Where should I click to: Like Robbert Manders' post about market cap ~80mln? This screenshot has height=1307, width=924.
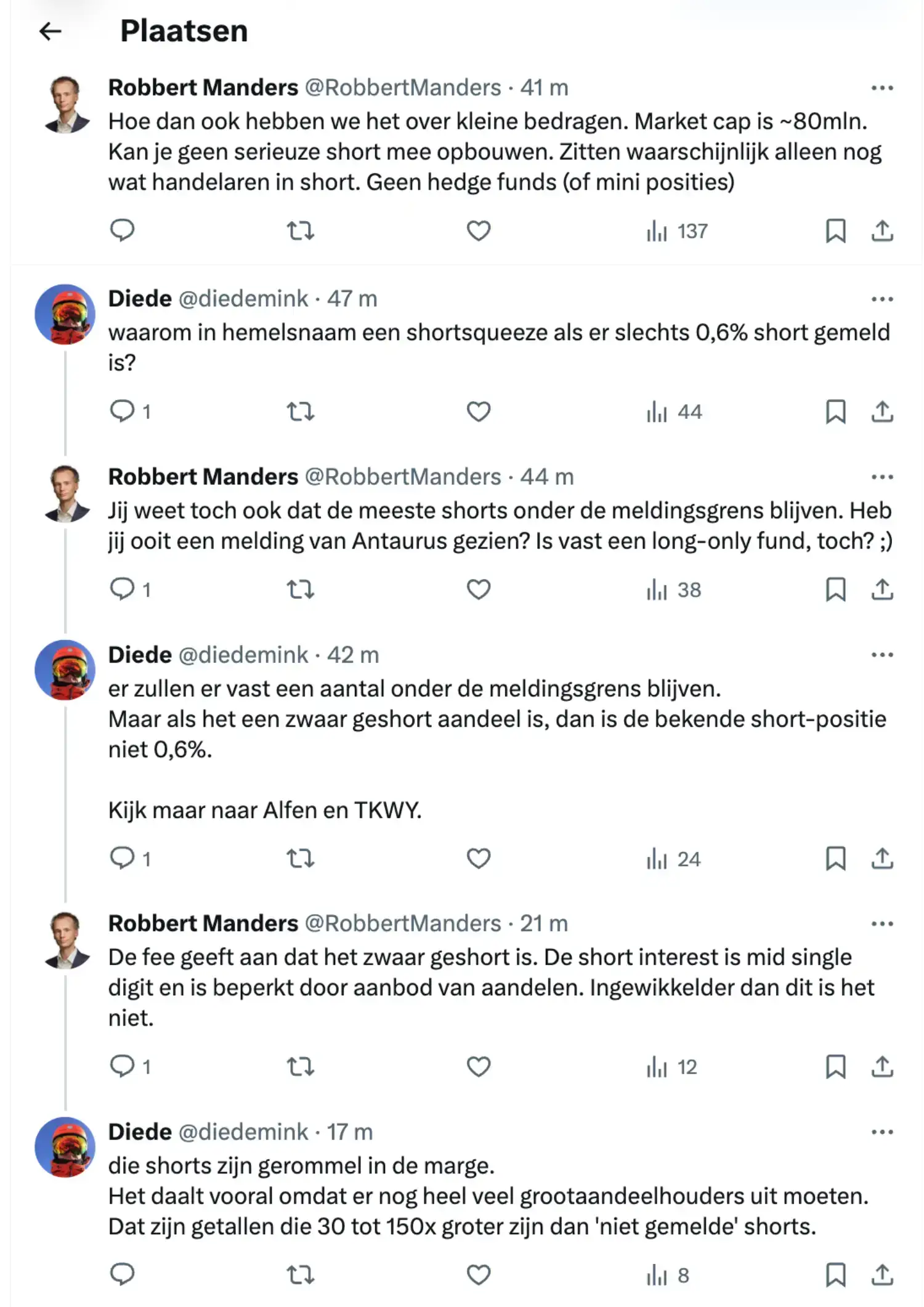(479, 231)
